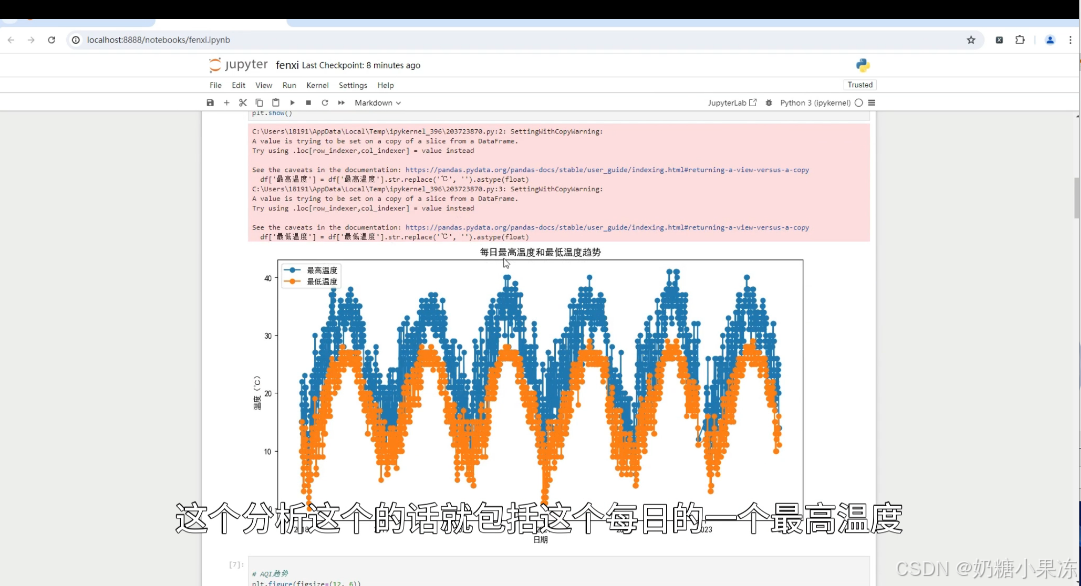The width and height of the screenshot is (1081, 586).
Task: Click the x-axis label 日期
Action: tap(540, 540)
